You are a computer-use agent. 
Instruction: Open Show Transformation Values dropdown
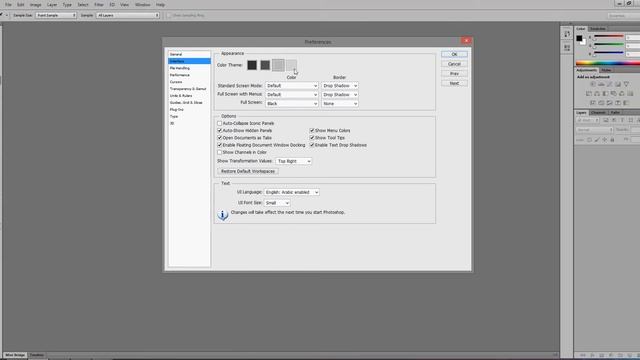point(293,161)
